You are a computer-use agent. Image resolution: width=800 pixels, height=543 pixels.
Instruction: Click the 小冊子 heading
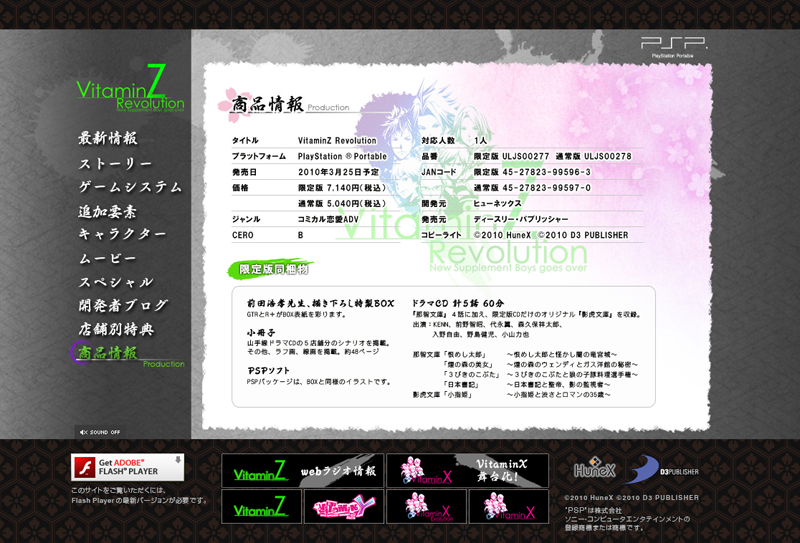261,333
